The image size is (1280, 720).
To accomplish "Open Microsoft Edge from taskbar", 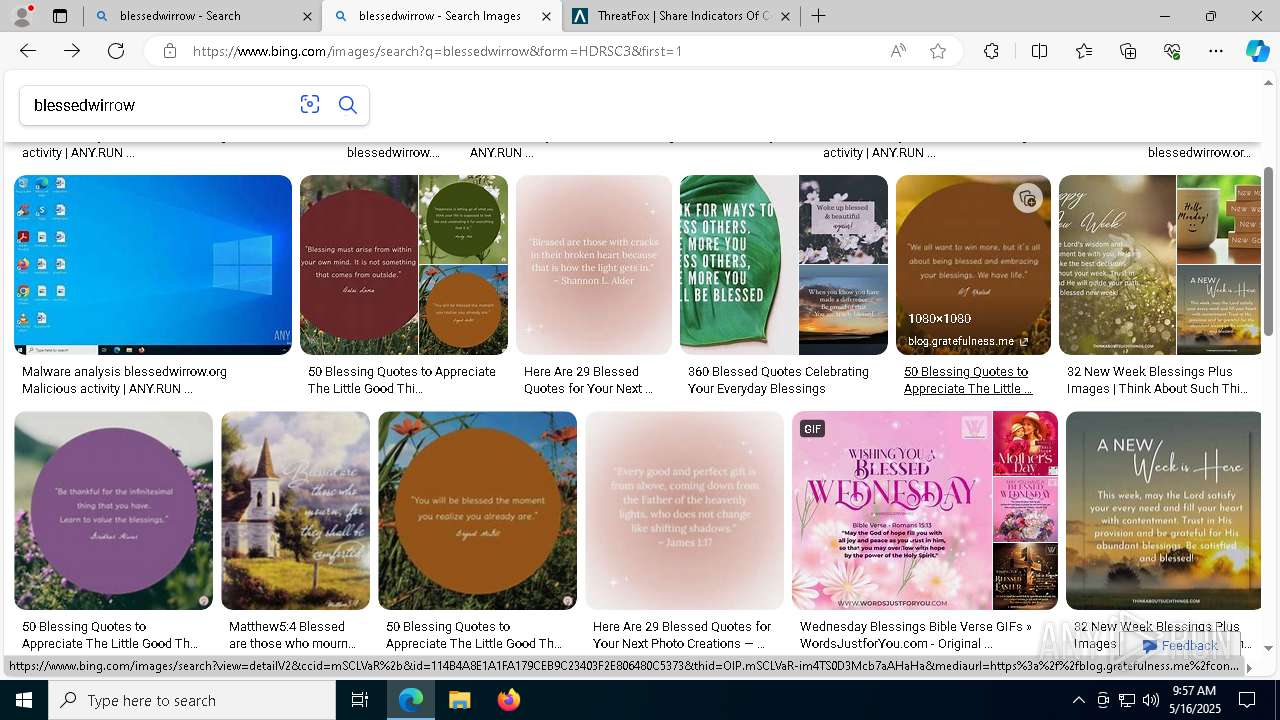I will pos(411,700).
